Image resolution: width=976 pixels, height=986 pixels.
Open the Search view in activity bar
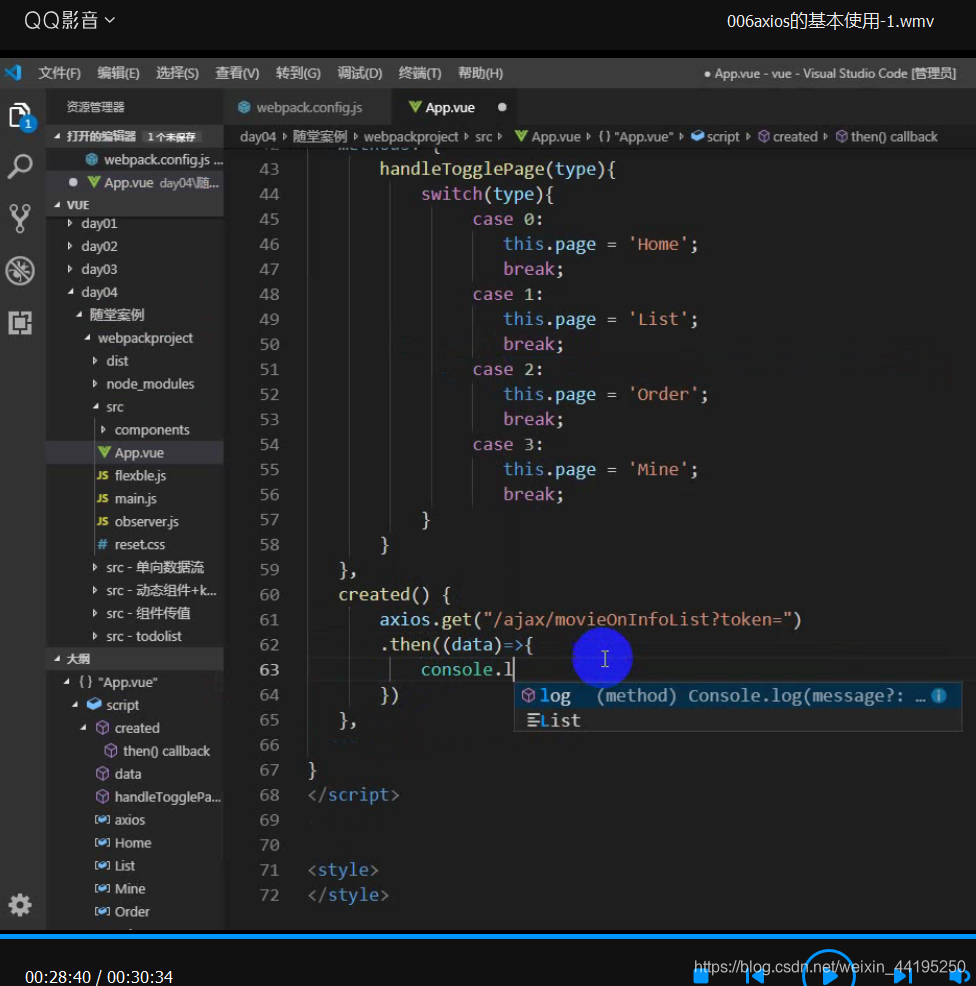coord(20,167)
